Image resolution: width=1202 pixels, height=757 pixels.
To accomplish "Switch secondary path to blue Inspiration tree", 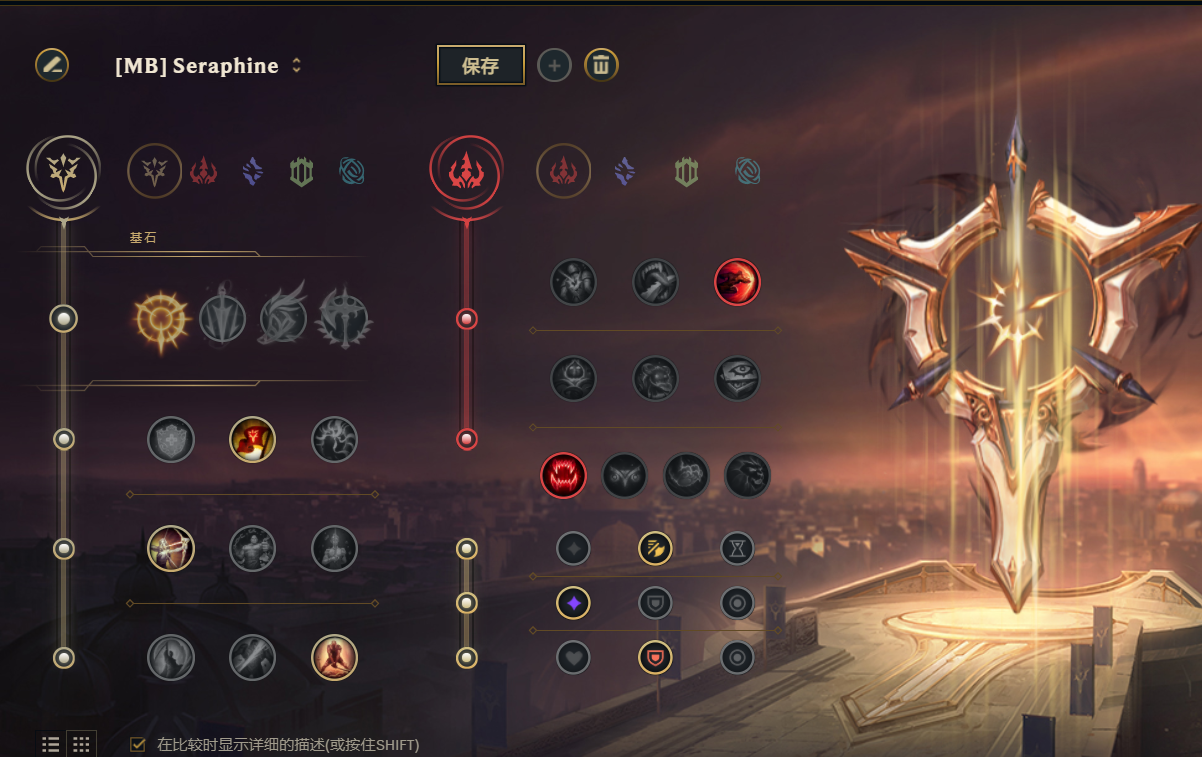I will [x=747, y=172].
